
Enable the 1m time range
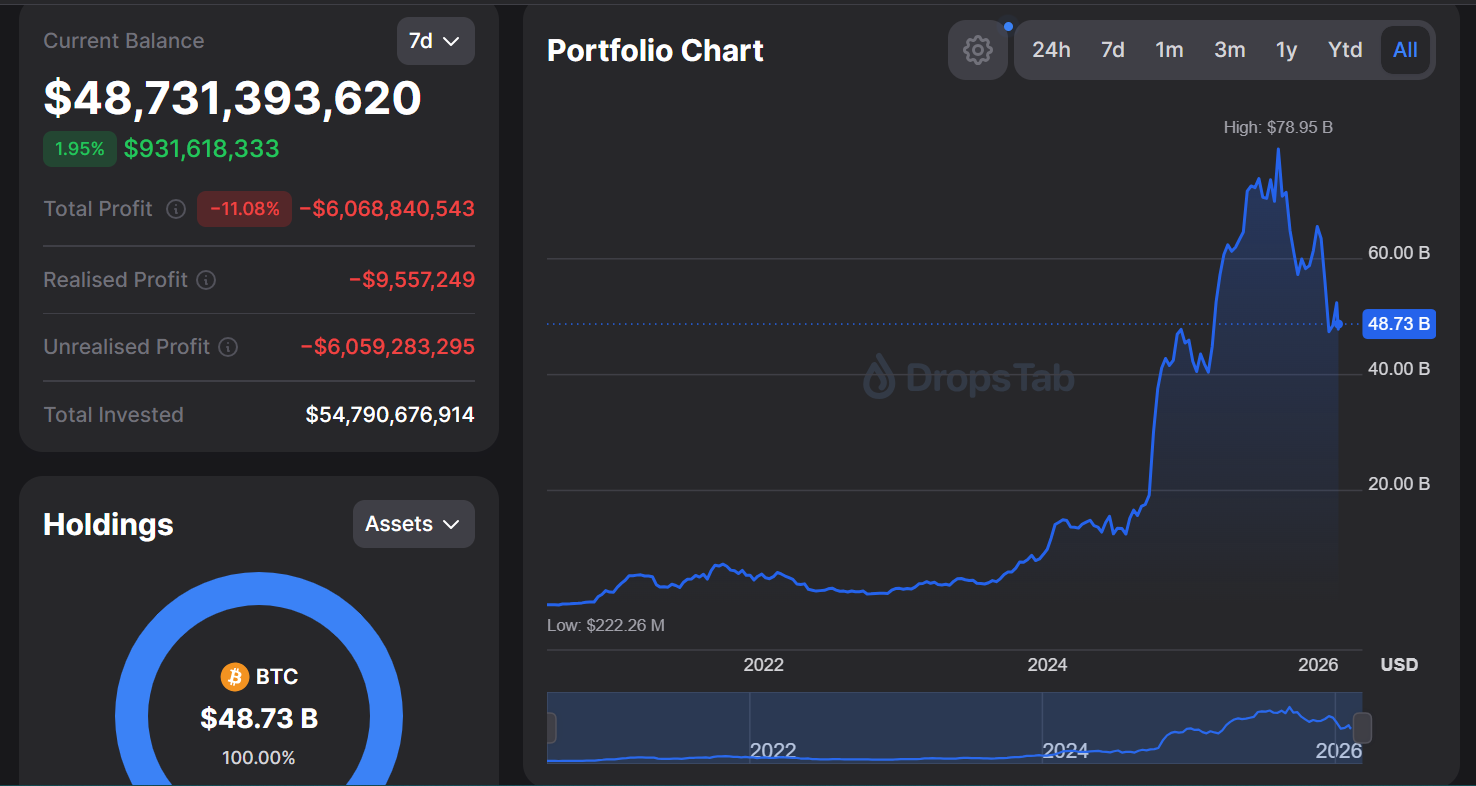(1169, 49)
